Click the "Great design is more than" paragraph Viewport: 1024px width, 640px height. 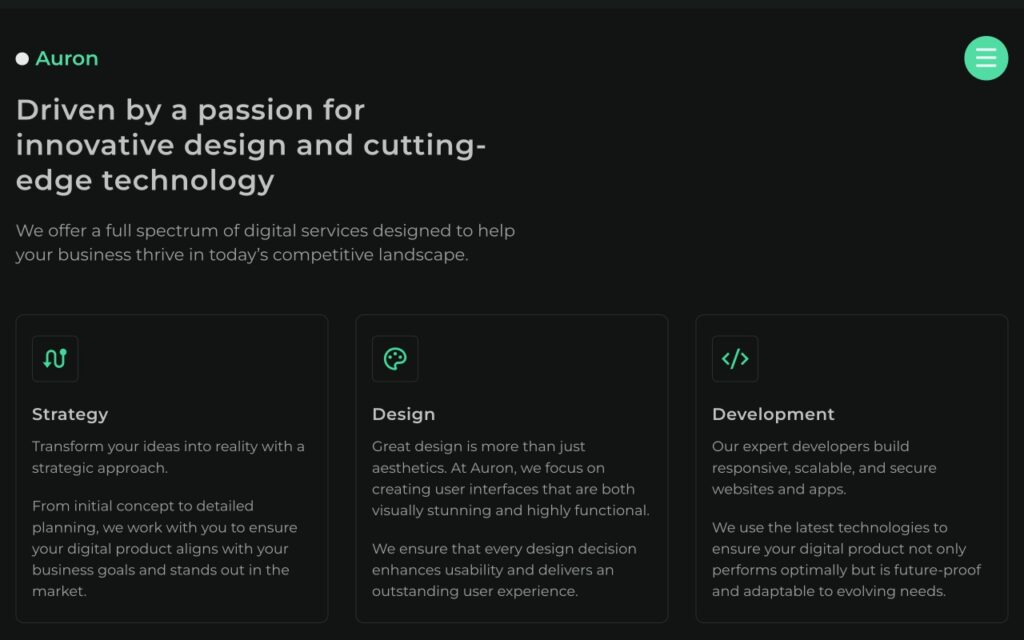point(510,478)
